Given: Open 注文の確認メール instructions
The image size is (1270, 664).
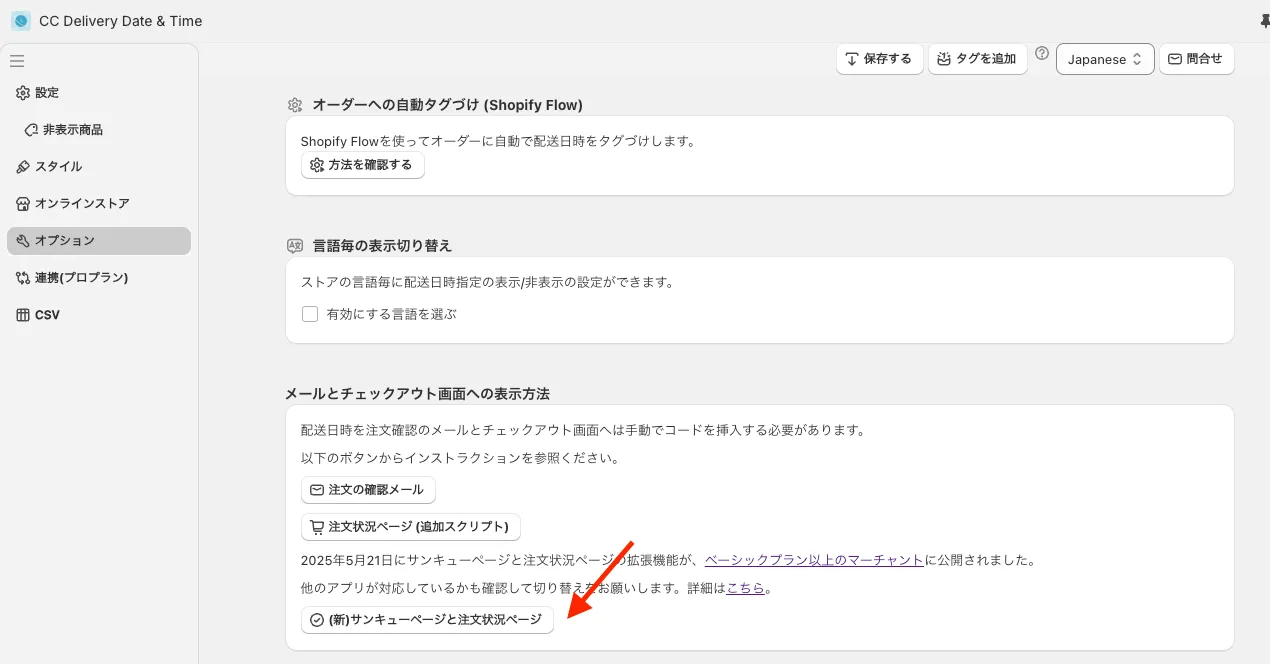Looking at the screenshot, I should tap(367, 490).
